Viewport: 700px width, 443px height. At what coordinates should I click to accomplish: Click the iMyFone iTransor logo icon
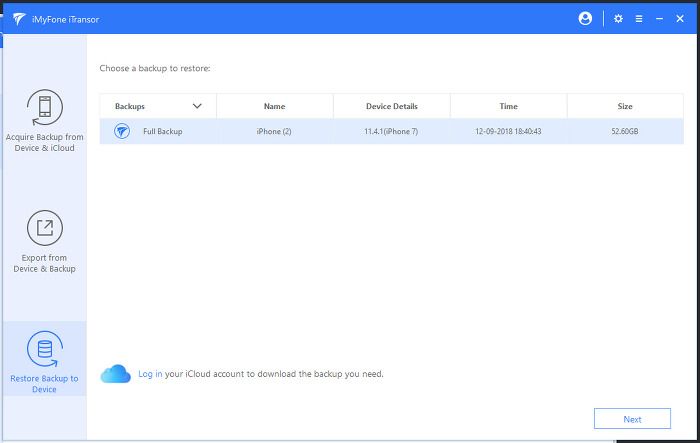[19, 19]
